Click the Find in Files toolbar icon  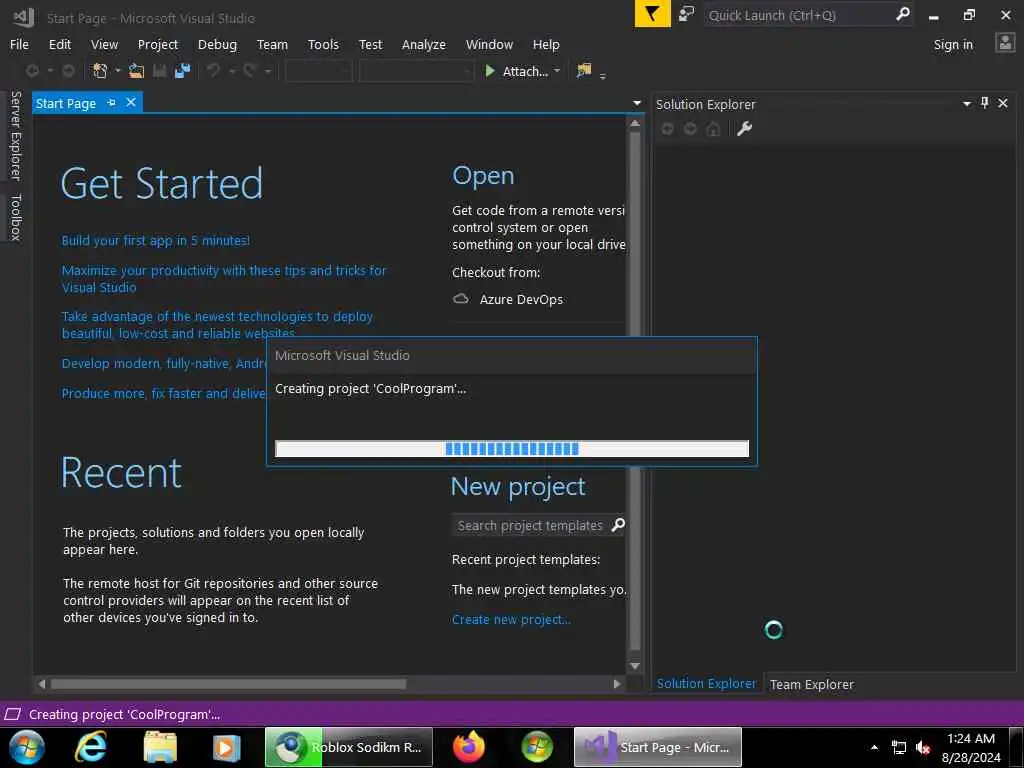(584, 71)
